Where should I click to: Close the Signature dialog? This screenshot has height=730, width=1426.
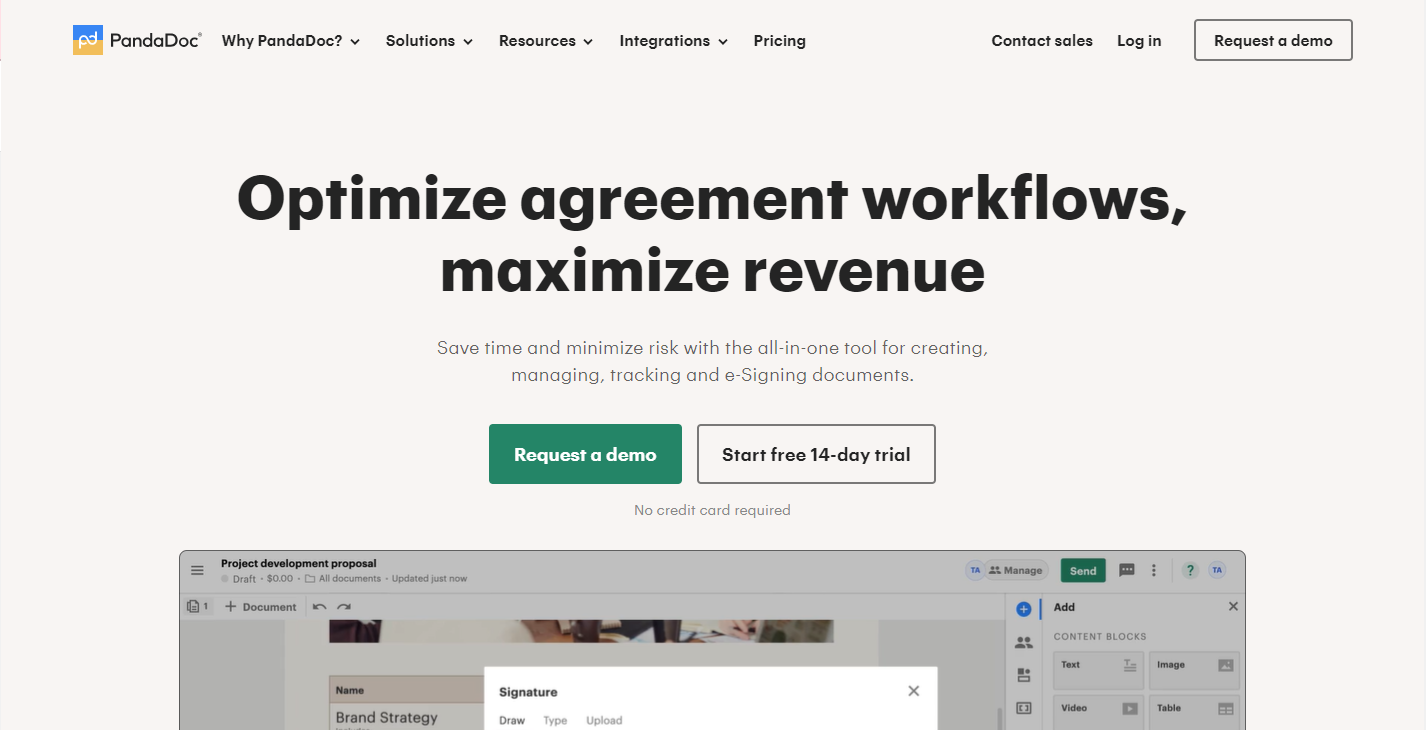pos(913,691)
